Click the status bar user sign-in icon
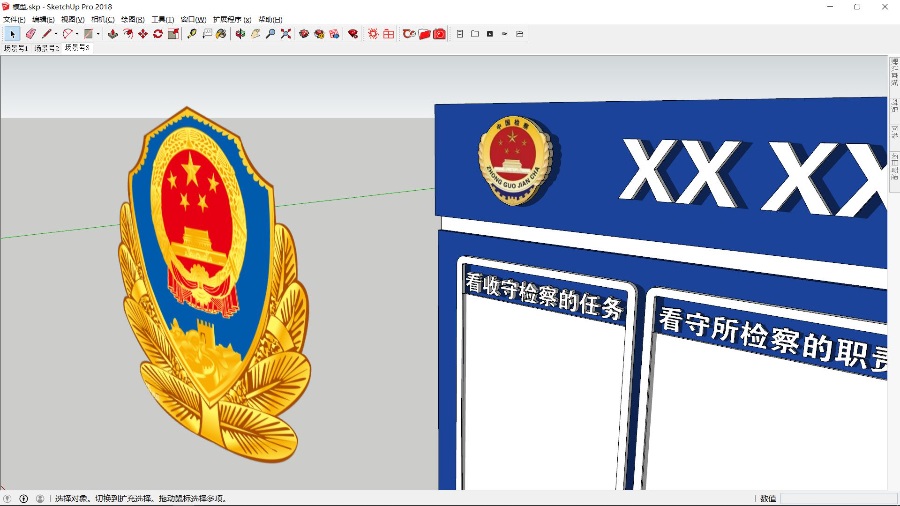Image resolution: width=900 pixels, height=506 pixels. coord(40,499)
